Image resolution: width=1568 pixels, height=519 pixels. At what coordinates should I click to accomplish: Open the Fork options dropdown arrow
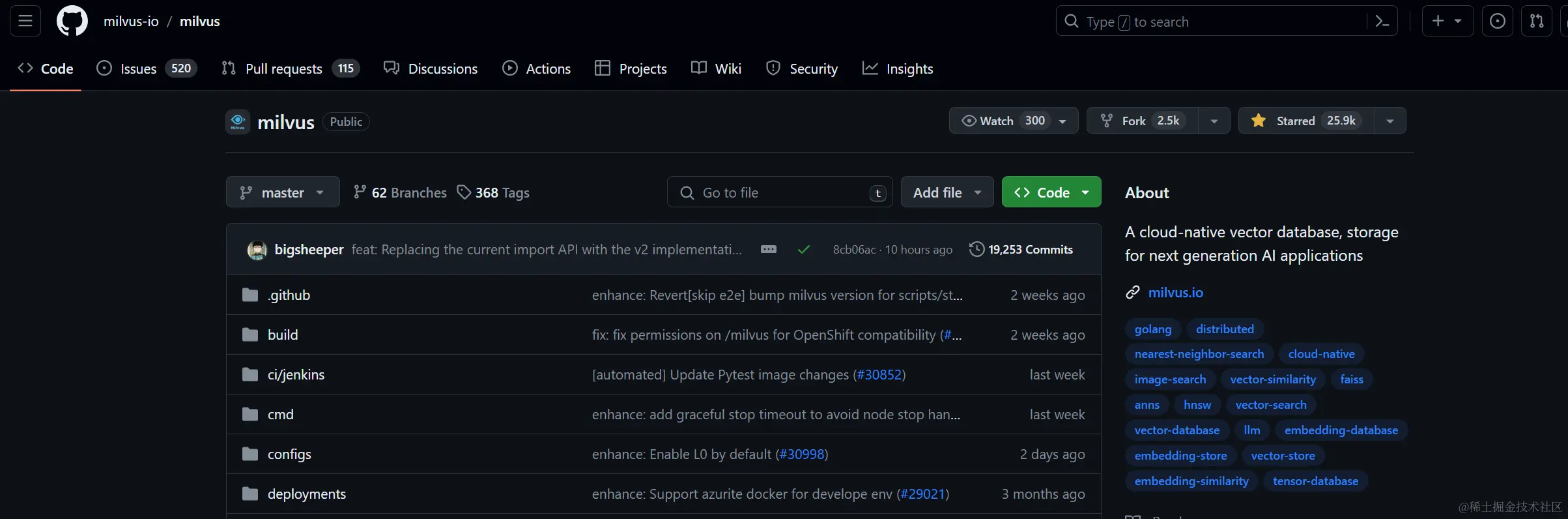(1214, 121)
